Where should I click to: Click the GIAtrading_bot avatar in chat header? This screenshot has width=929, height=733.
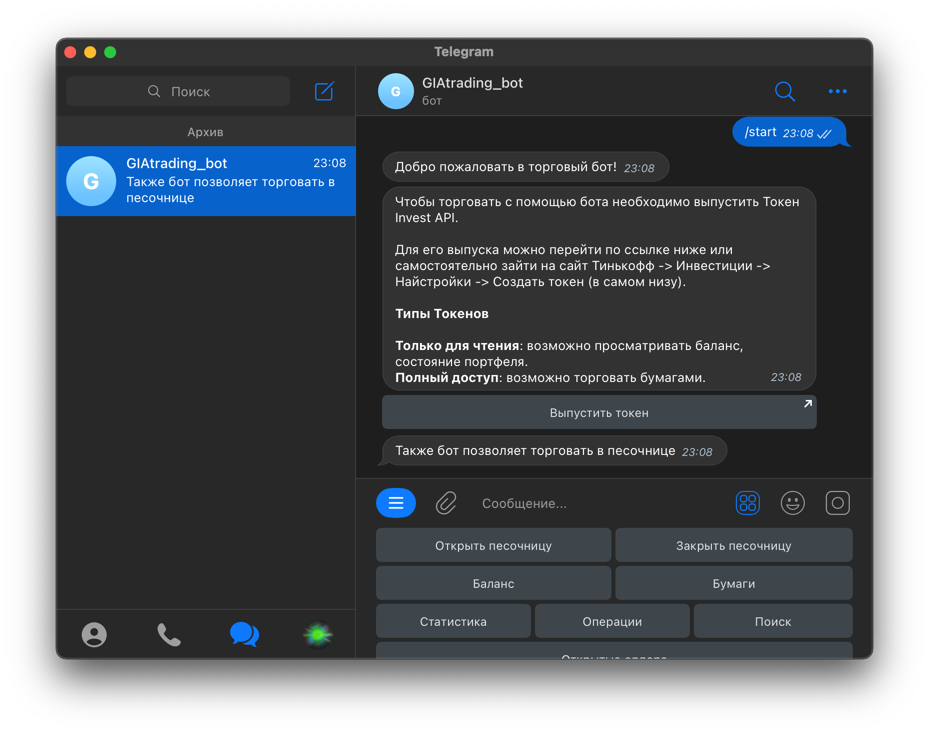(396, 91)
